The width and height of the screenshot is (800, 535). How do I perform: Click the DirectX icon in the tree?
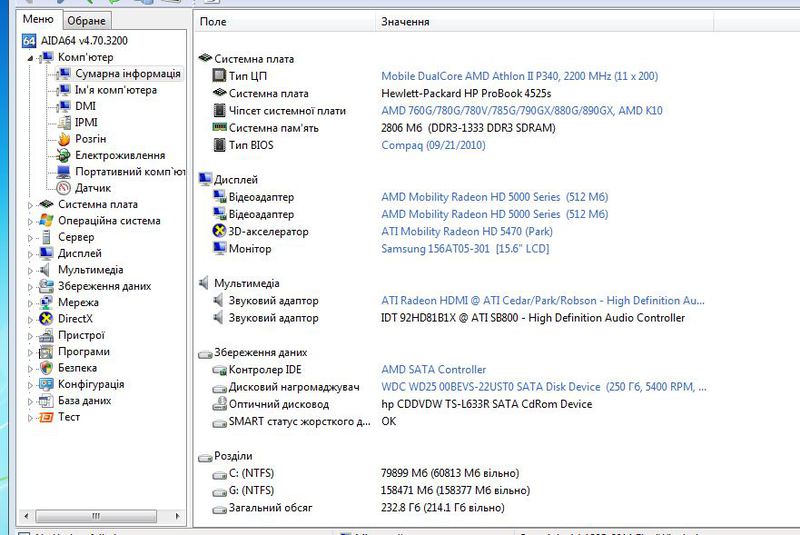coord(46,318)
